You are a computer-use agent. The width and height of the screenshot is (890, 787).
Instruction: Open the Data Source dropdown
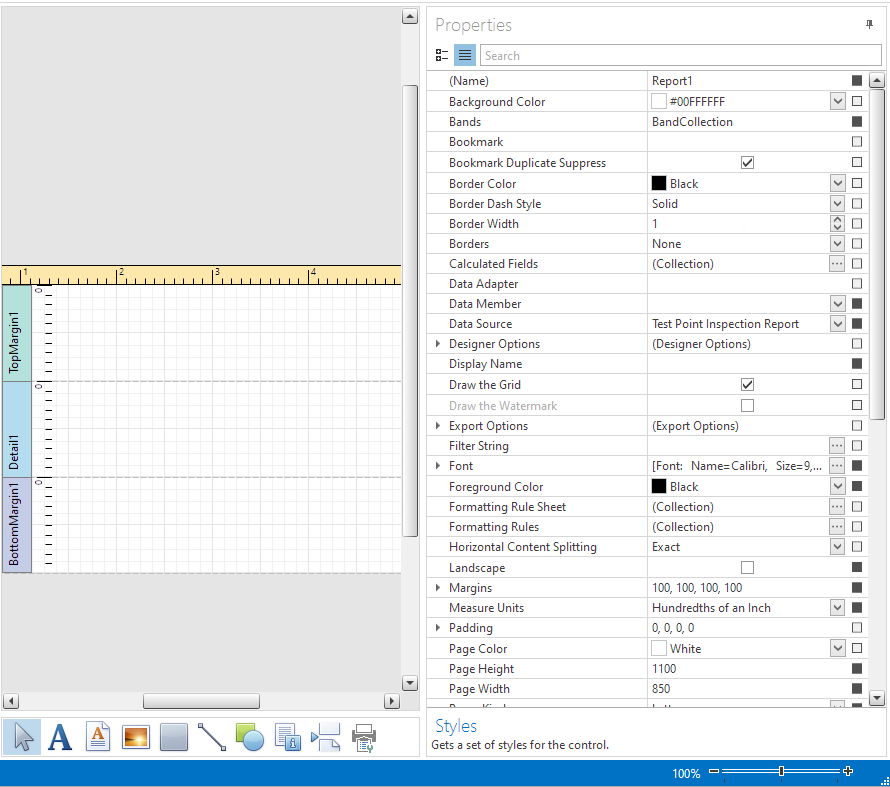839,323
